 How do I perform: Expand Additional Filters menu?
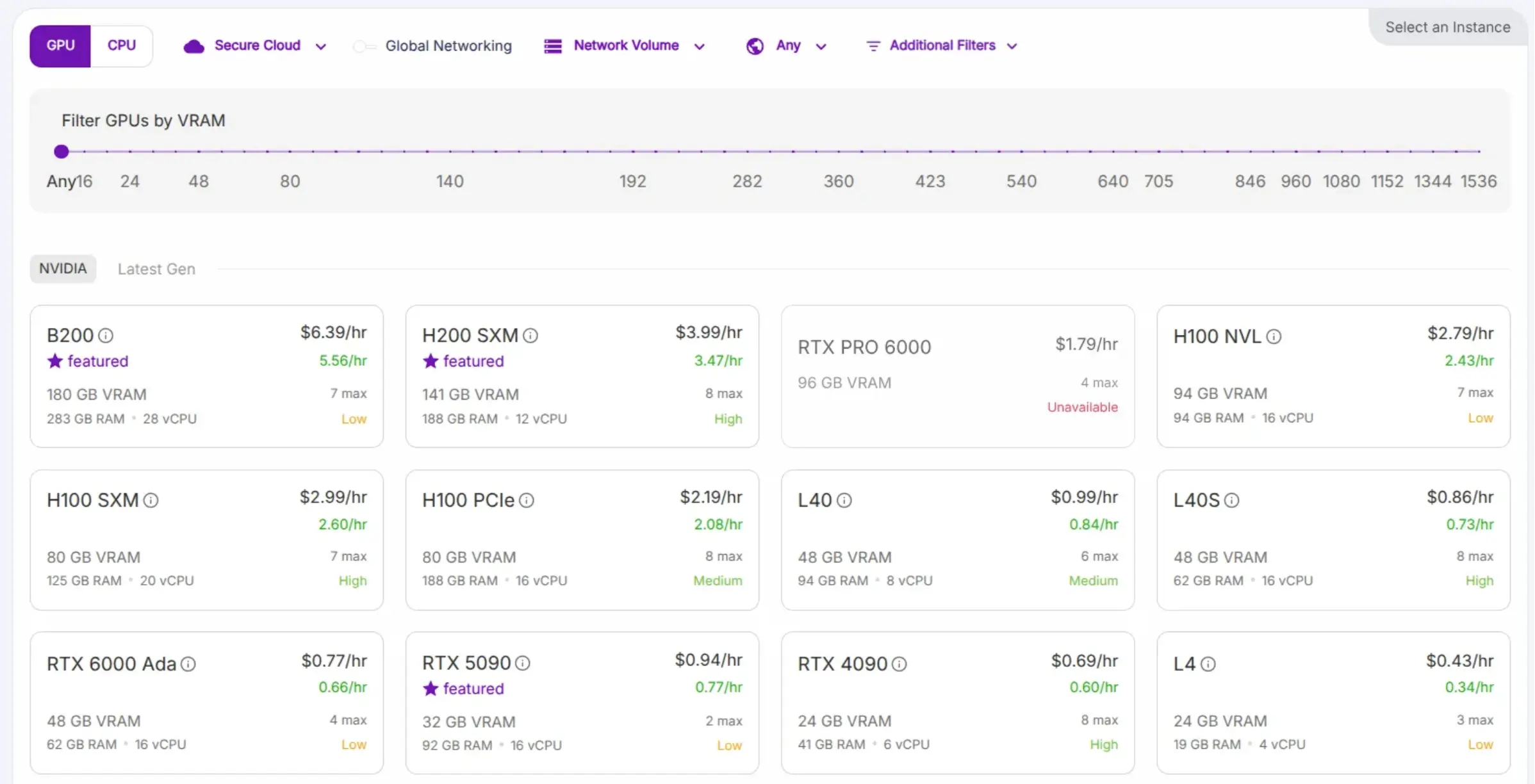click(x=941, y=45)
